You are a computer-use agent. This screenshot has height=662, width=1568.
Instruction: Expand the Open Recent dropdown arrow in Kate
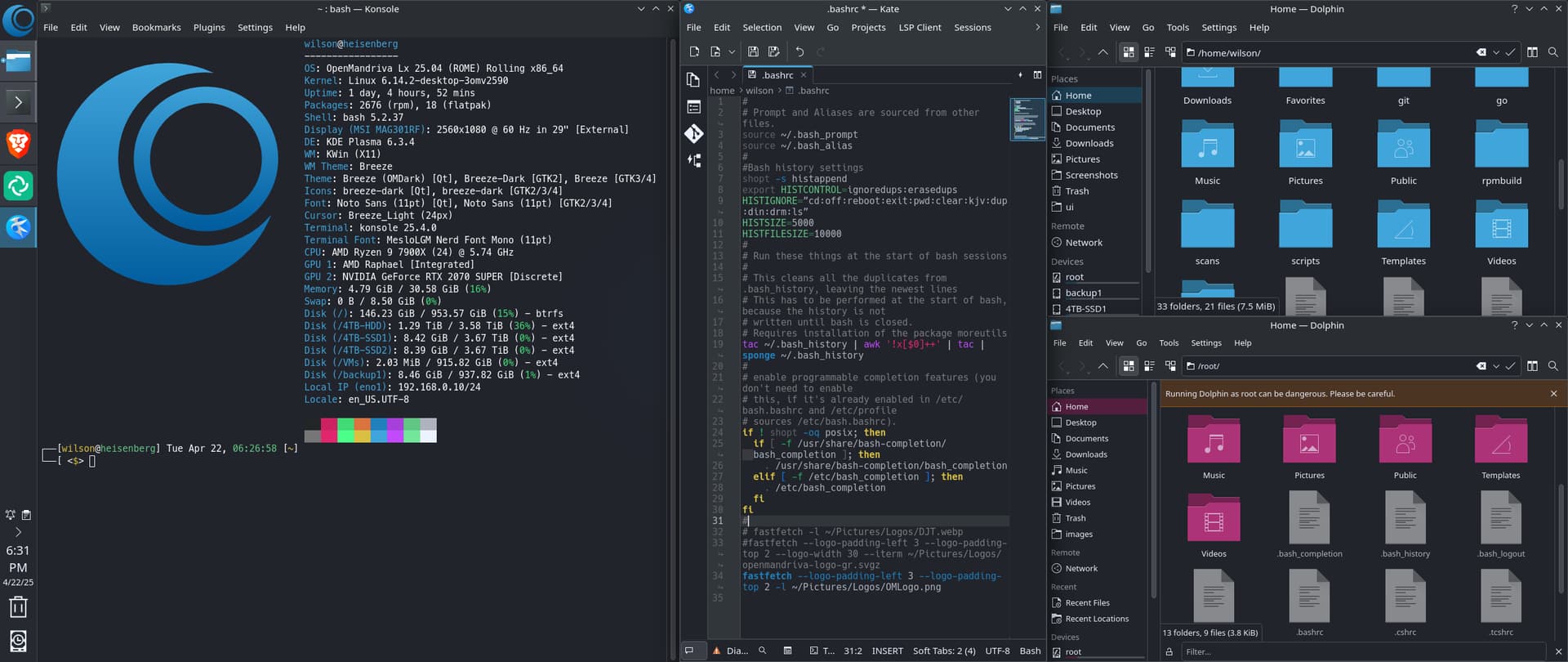[x=731, y=51]
